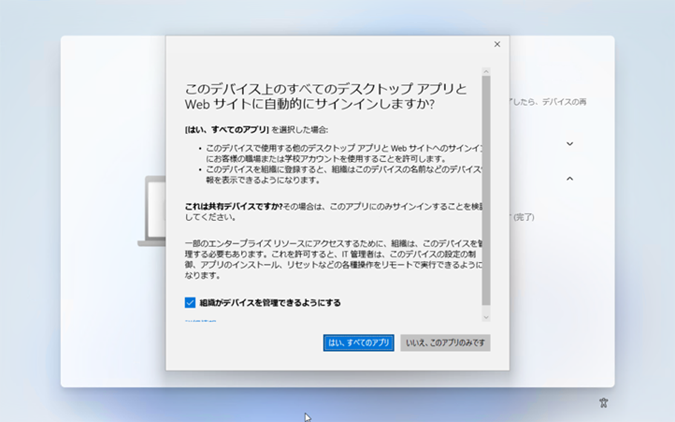Click the dialog's vertical scrollbar thumb
Image resolution: width=675 pixels, height=422 pixels.
(486, 190)
